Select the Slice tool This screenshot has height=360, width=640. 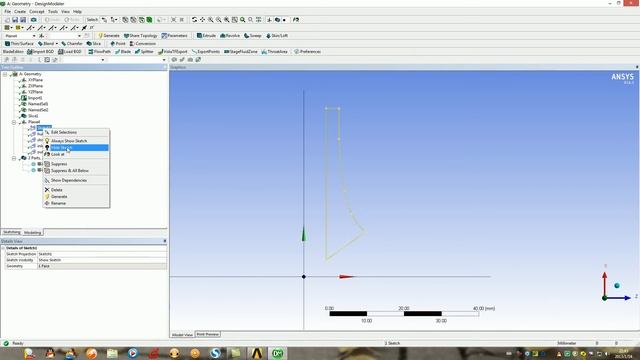tap(94, 43)
